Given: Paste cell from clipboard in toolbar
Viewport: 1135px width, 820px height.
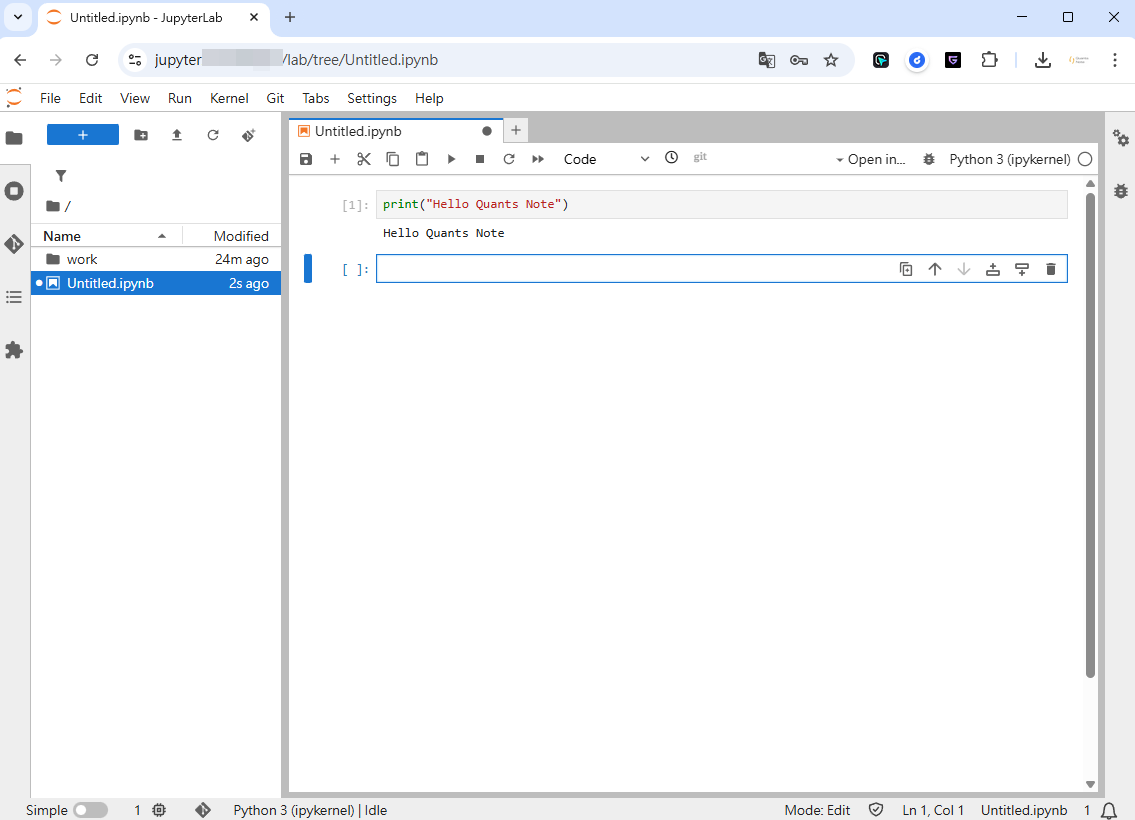Looking at the screenshot, I should [x=421, y=159].
